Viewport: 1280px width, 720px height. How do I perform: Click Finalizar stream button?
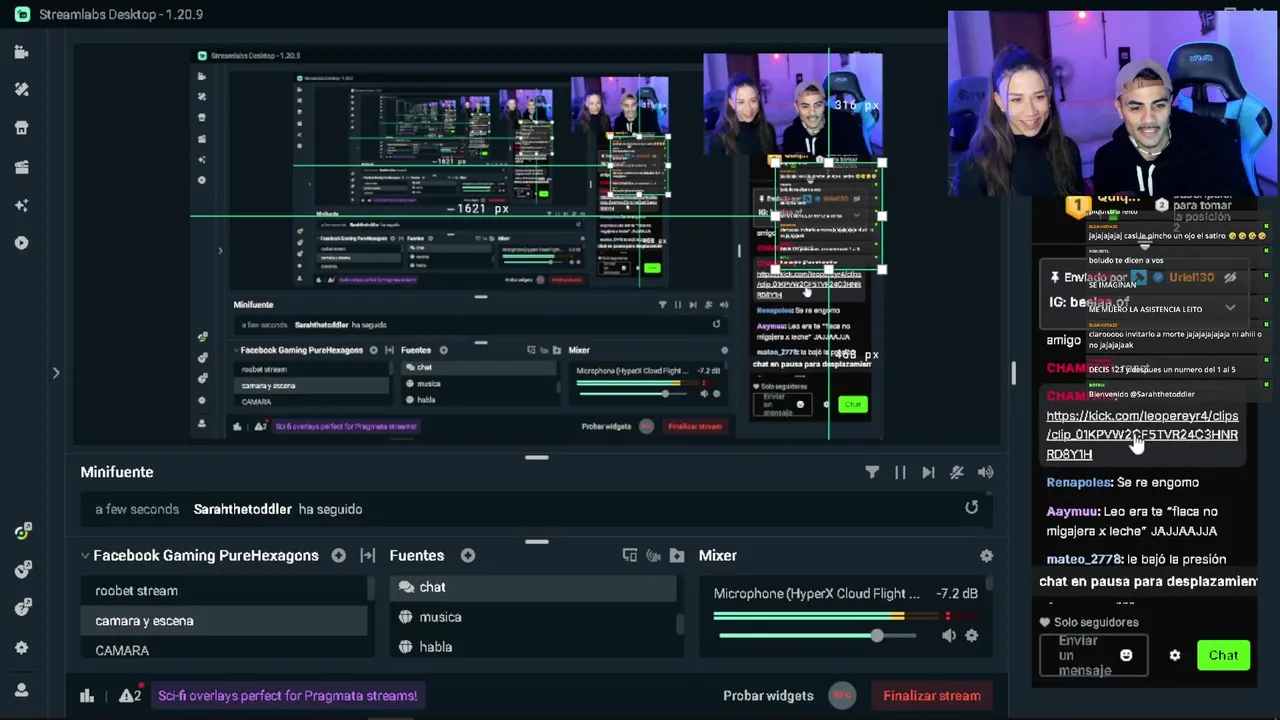pos(932,696)
